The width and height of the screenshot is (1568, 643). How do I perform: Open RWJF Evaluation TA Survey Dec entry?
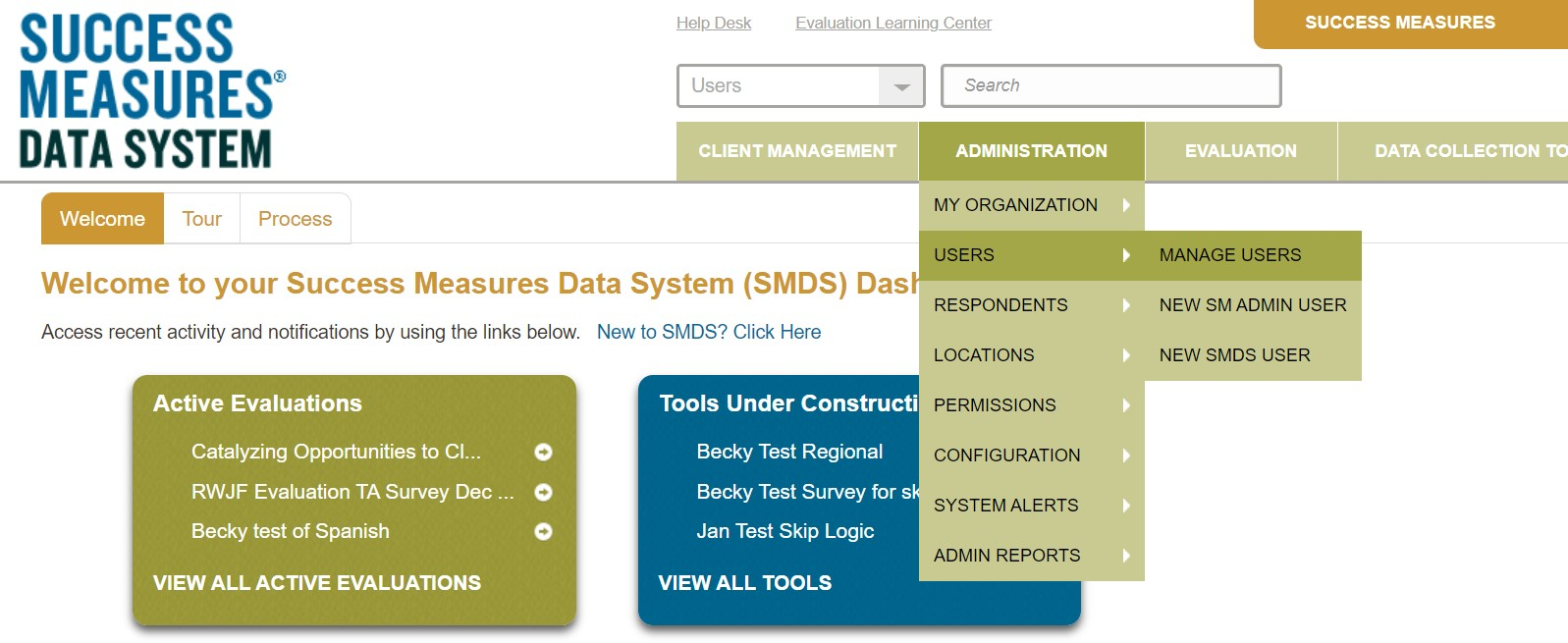point(352,492)
